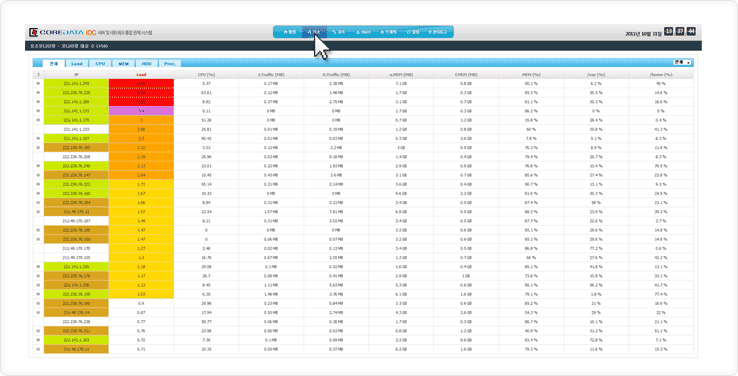The width and height of the screenshot is (738, 376).
Task: Select the highlighted second navigation menu item
Action: [x=313, y=32]
